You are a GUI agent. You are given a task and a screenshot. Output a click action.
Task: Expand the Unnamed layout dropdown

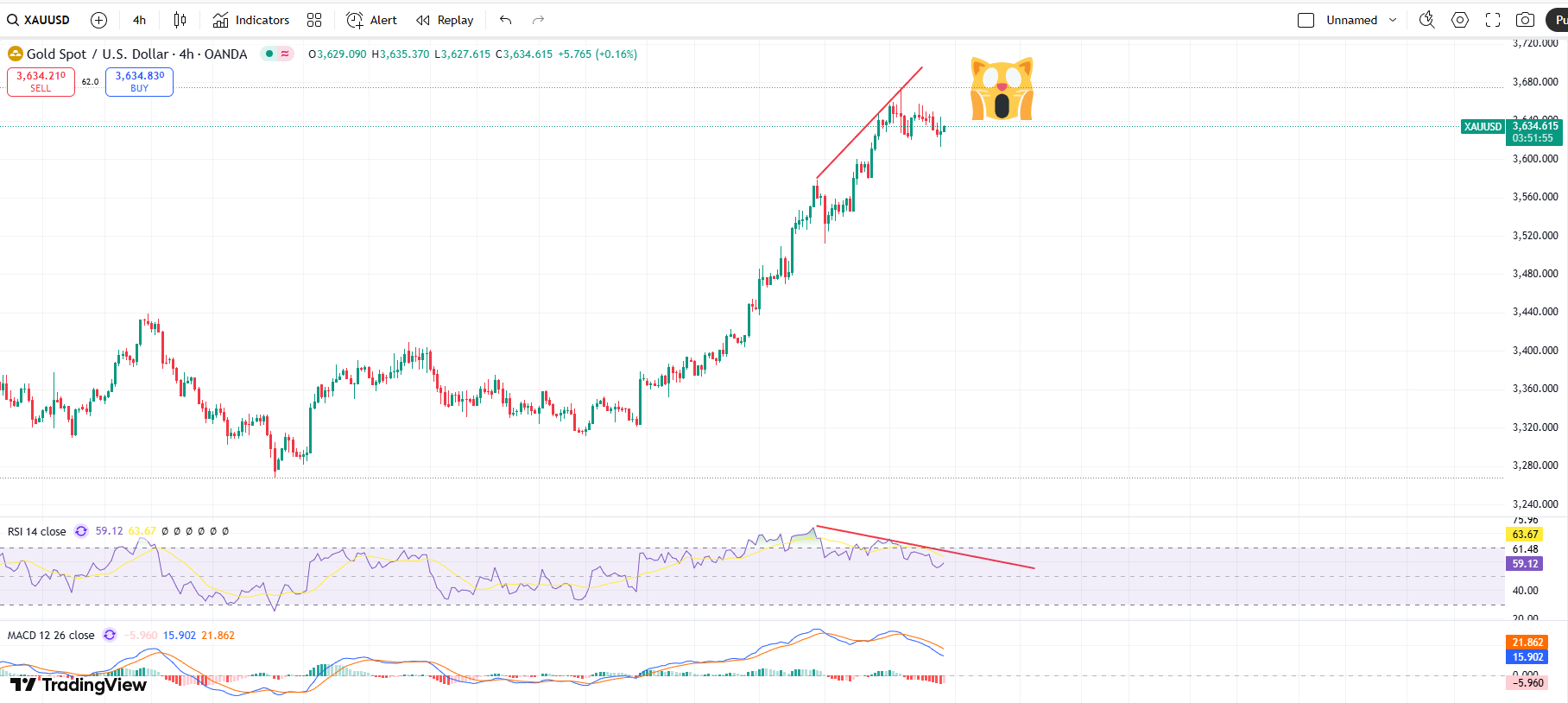click(1393, 20)
